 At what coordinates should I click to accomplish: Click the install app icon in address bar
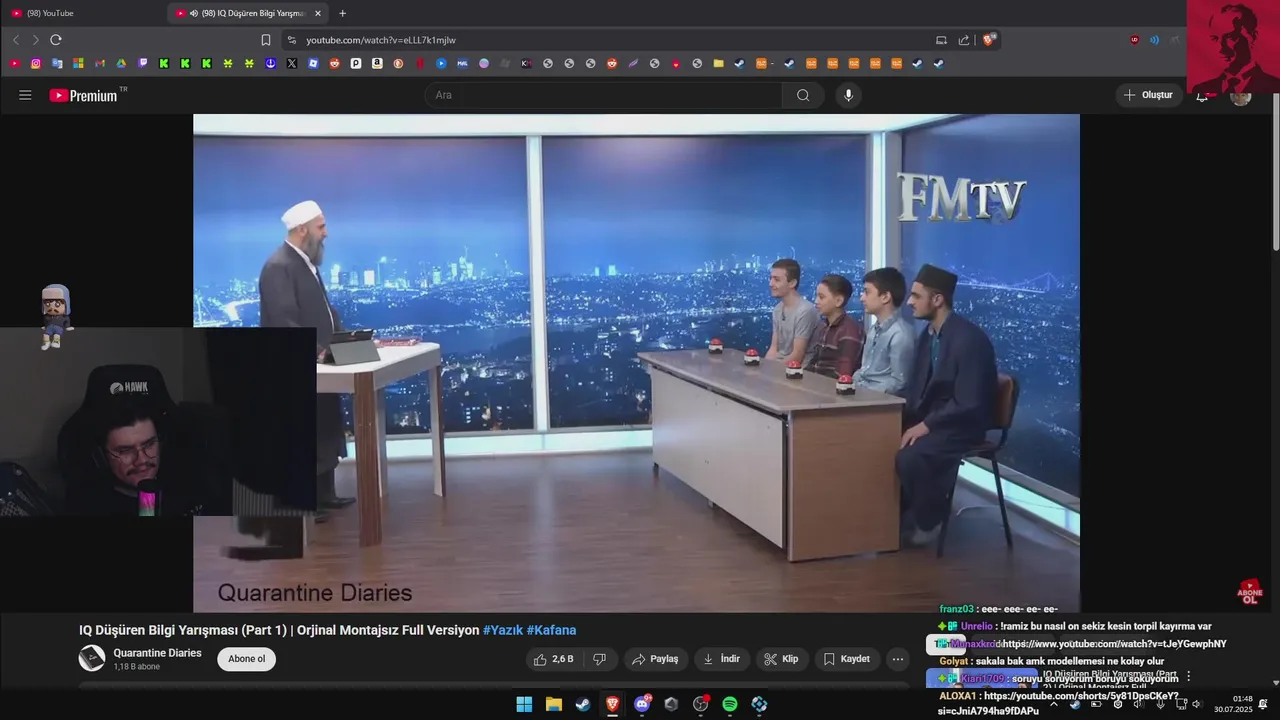(x=941, y=40)
